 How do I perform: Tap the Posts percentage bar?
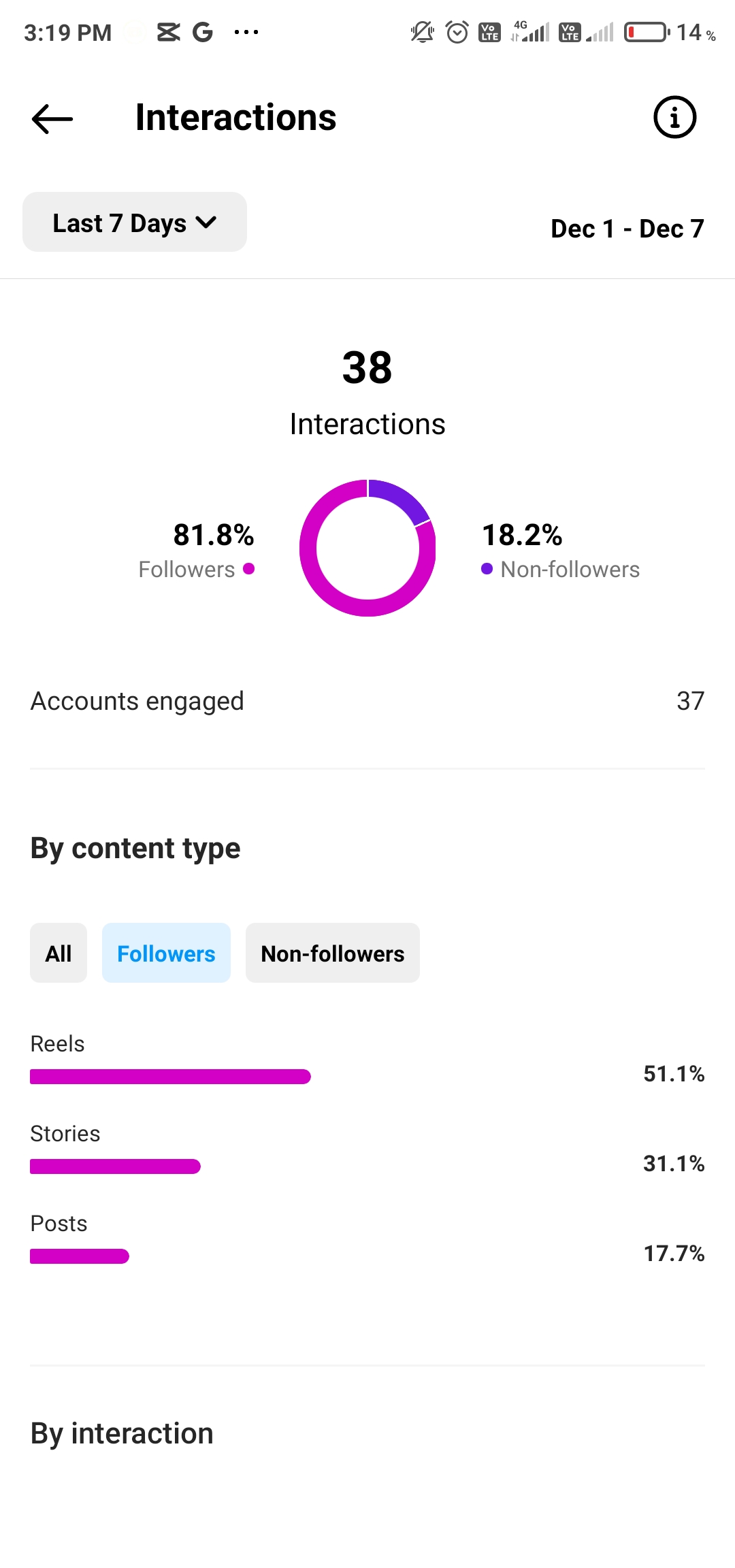point(80,1256)
